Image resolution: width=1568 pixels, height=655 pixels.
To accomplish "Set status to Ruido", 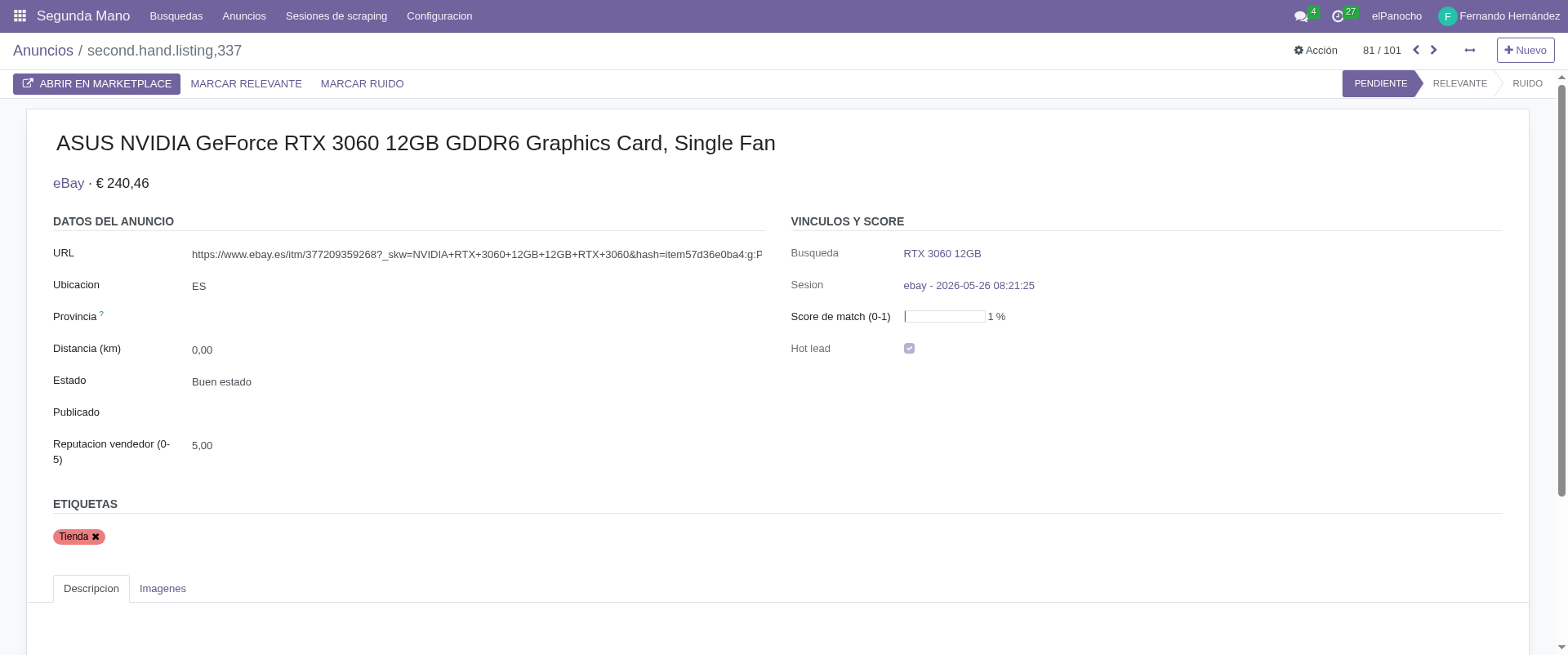I will point(1527,83).
